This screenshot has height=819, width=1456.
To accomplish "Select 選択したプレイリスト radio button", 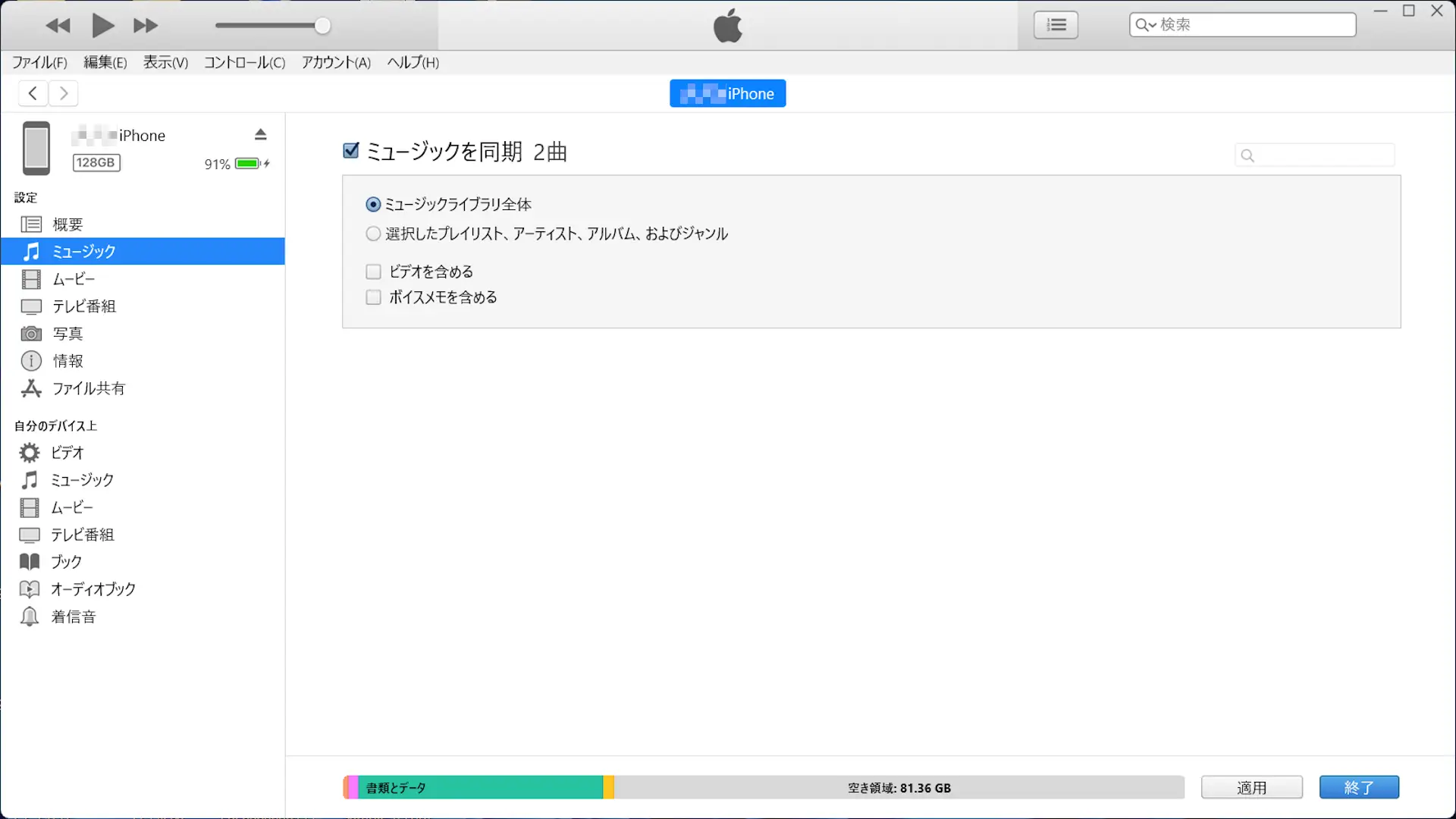I will coord(373,234).
